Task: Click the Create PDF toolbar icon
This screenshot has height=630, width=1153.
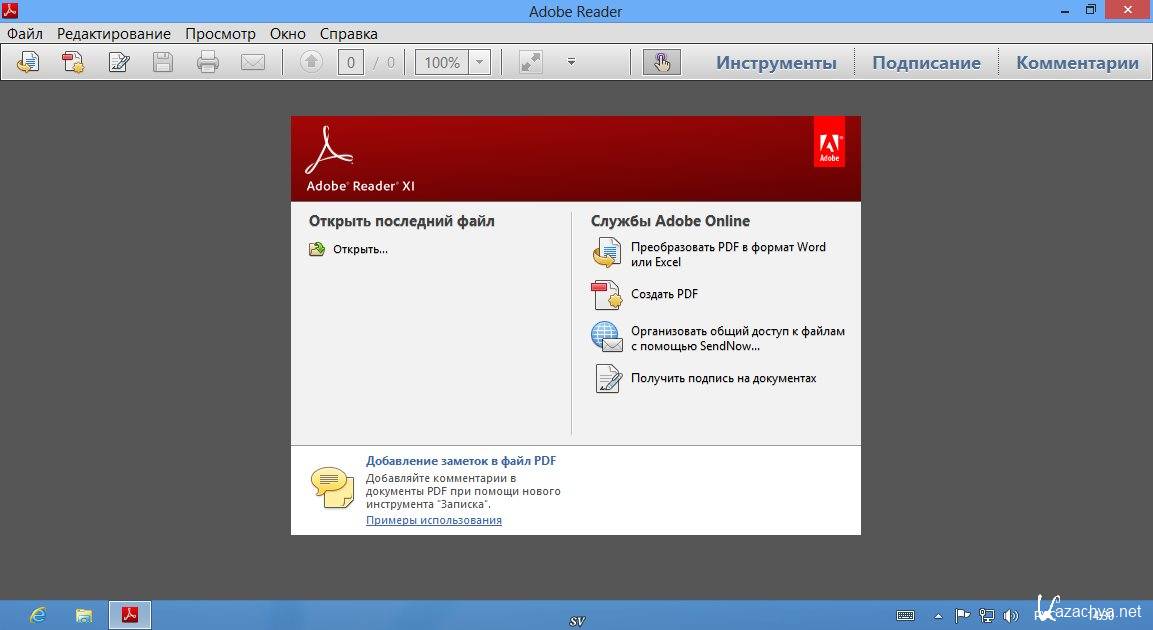Action: click(x=73, y=62)
